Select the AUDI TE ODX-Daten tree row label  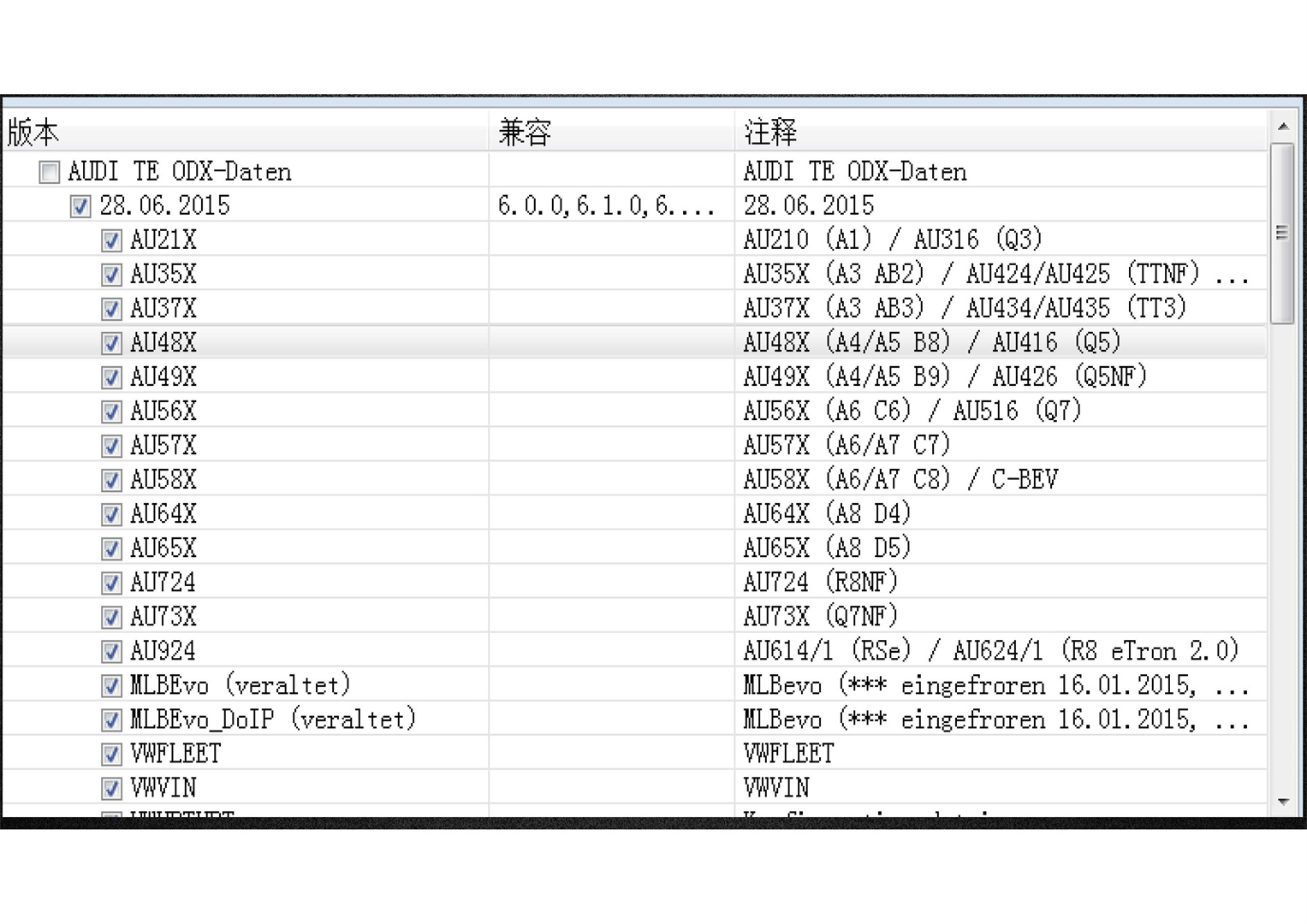point(180,172)
